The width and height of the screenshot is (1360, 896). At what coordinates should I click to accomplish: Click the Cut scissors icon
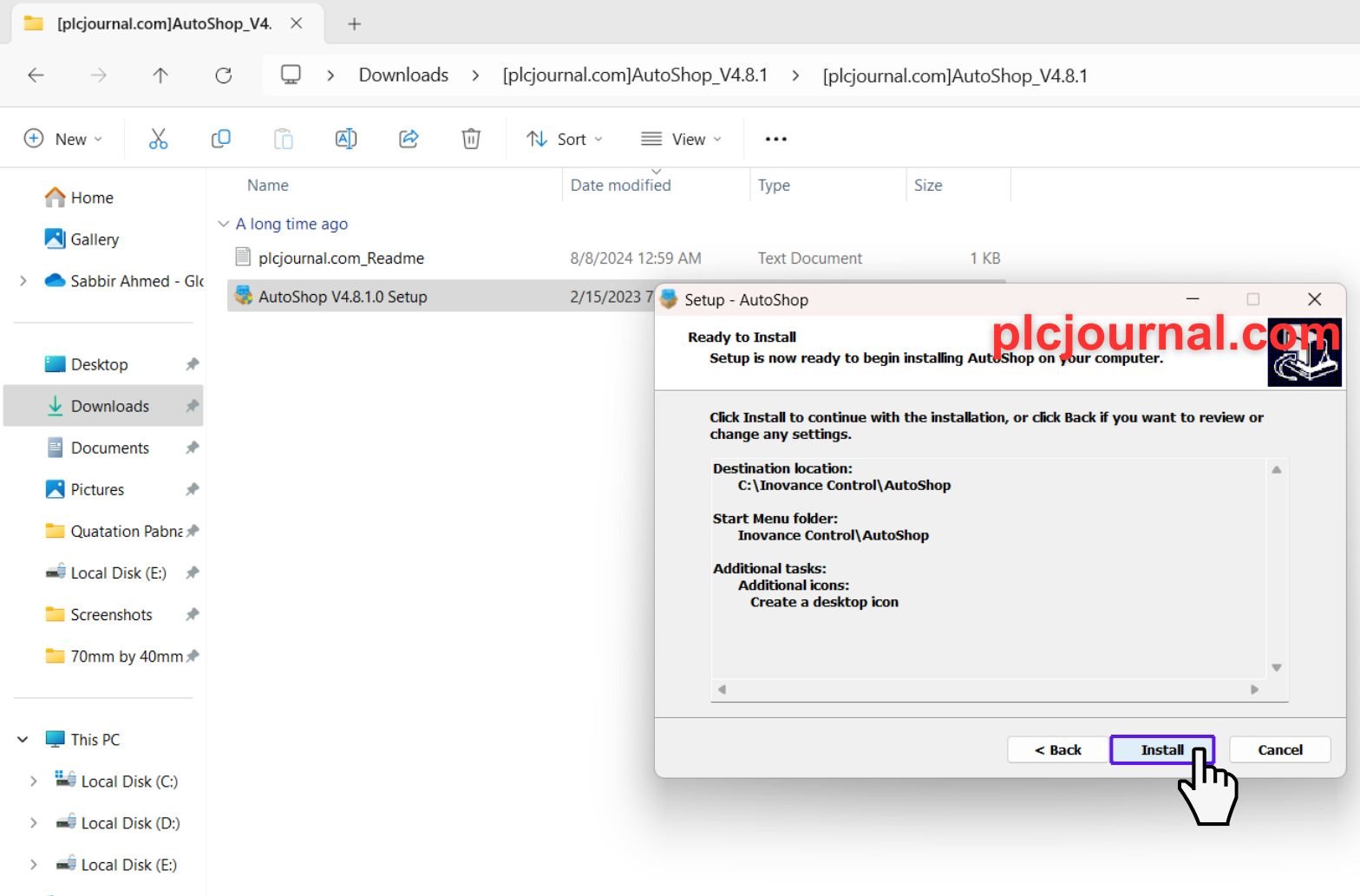[158, 139]
